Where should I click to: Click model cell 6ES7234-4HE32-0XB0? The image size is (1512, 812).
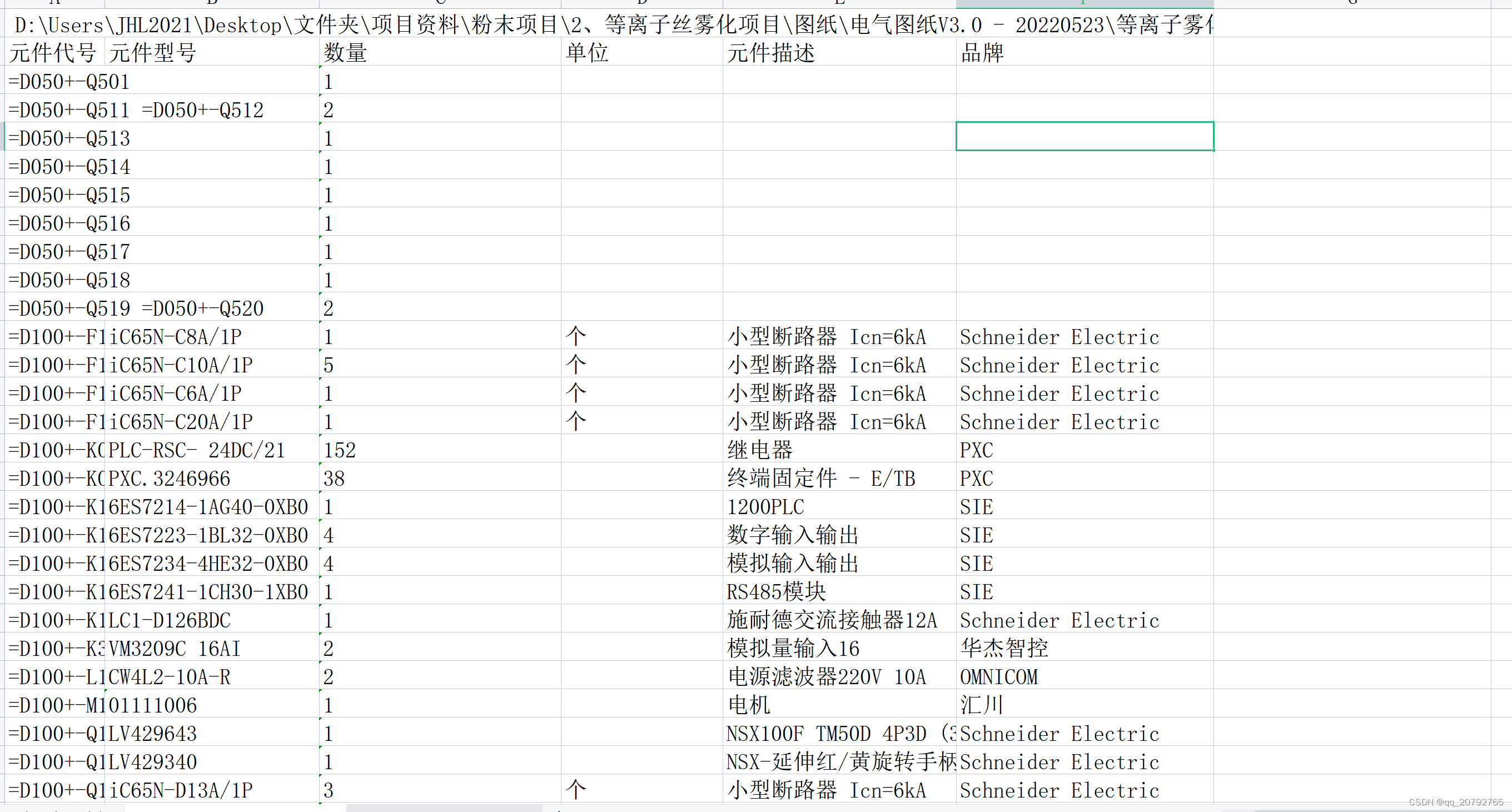pos(212,561)
